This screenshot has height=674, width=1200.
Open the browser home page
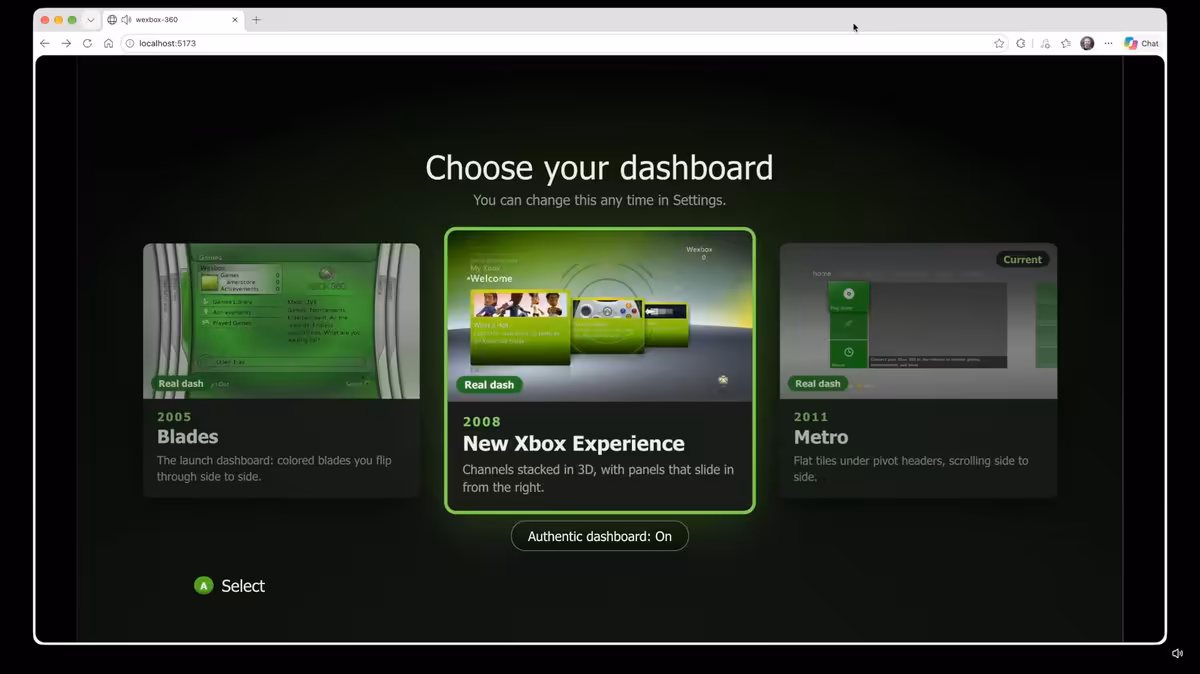[108, 44]
